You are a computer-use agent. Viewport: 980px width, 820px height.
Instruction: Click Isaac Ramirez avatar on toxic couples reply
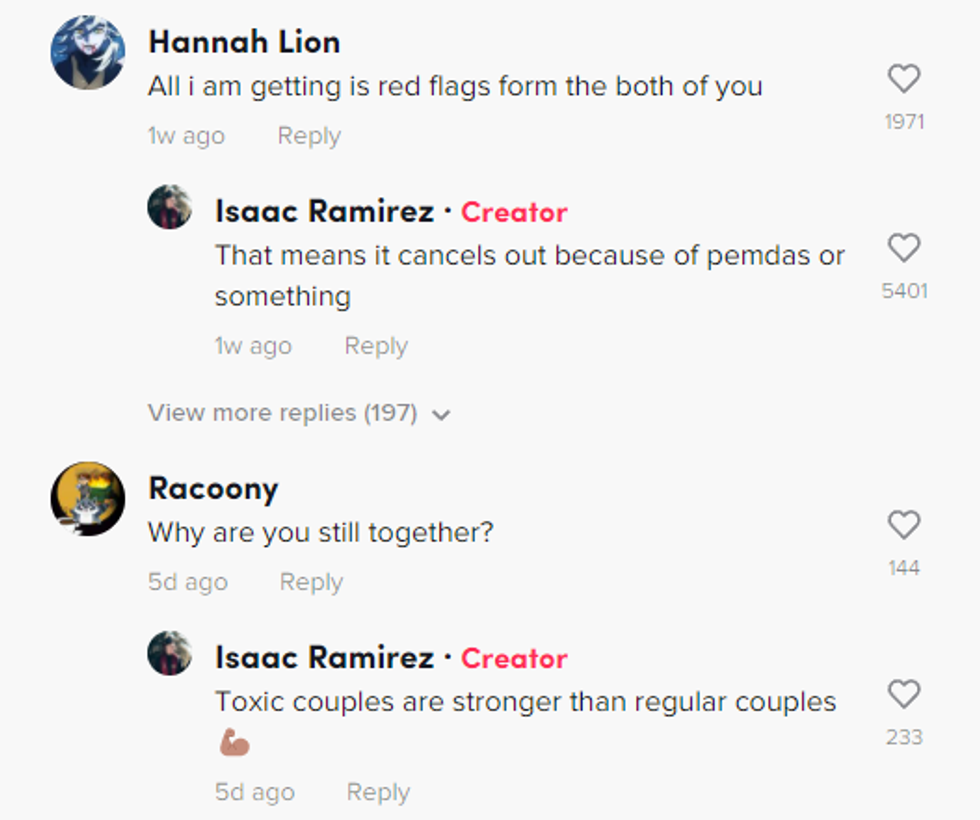[170, 653]
